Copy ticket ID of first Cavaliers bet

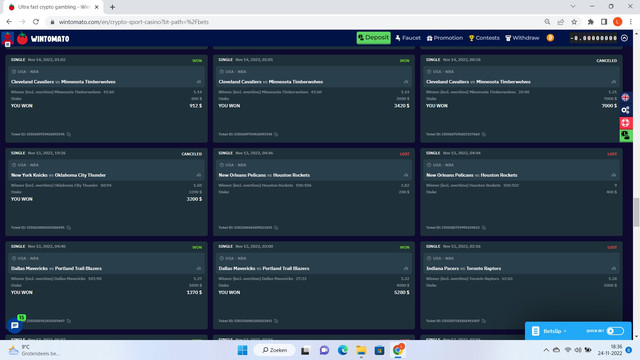69,134
